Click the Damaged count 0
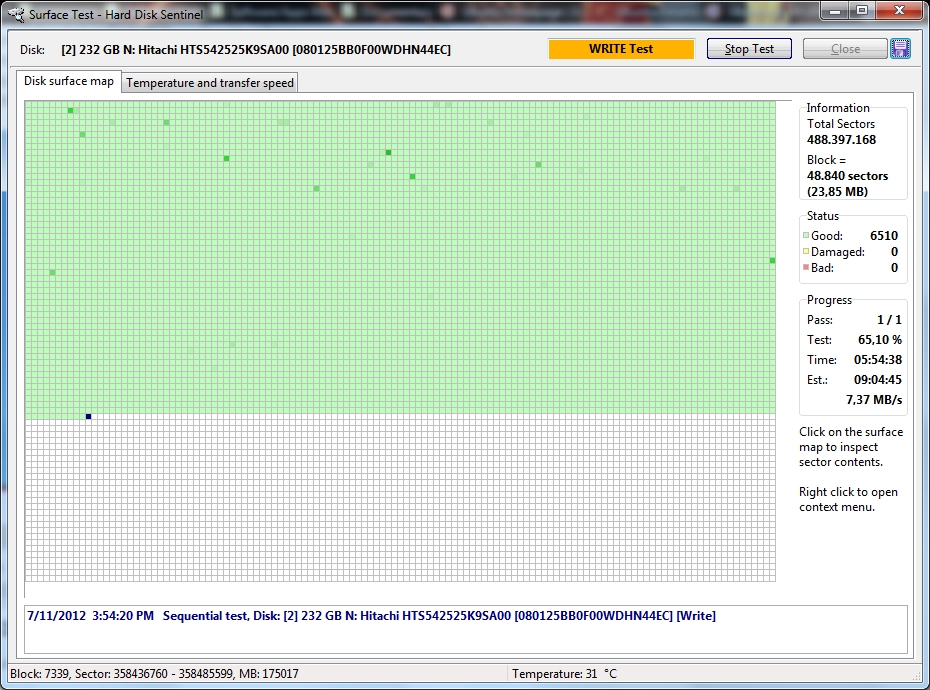The height and width of the screenshot is (690, 930). (894, 252)
